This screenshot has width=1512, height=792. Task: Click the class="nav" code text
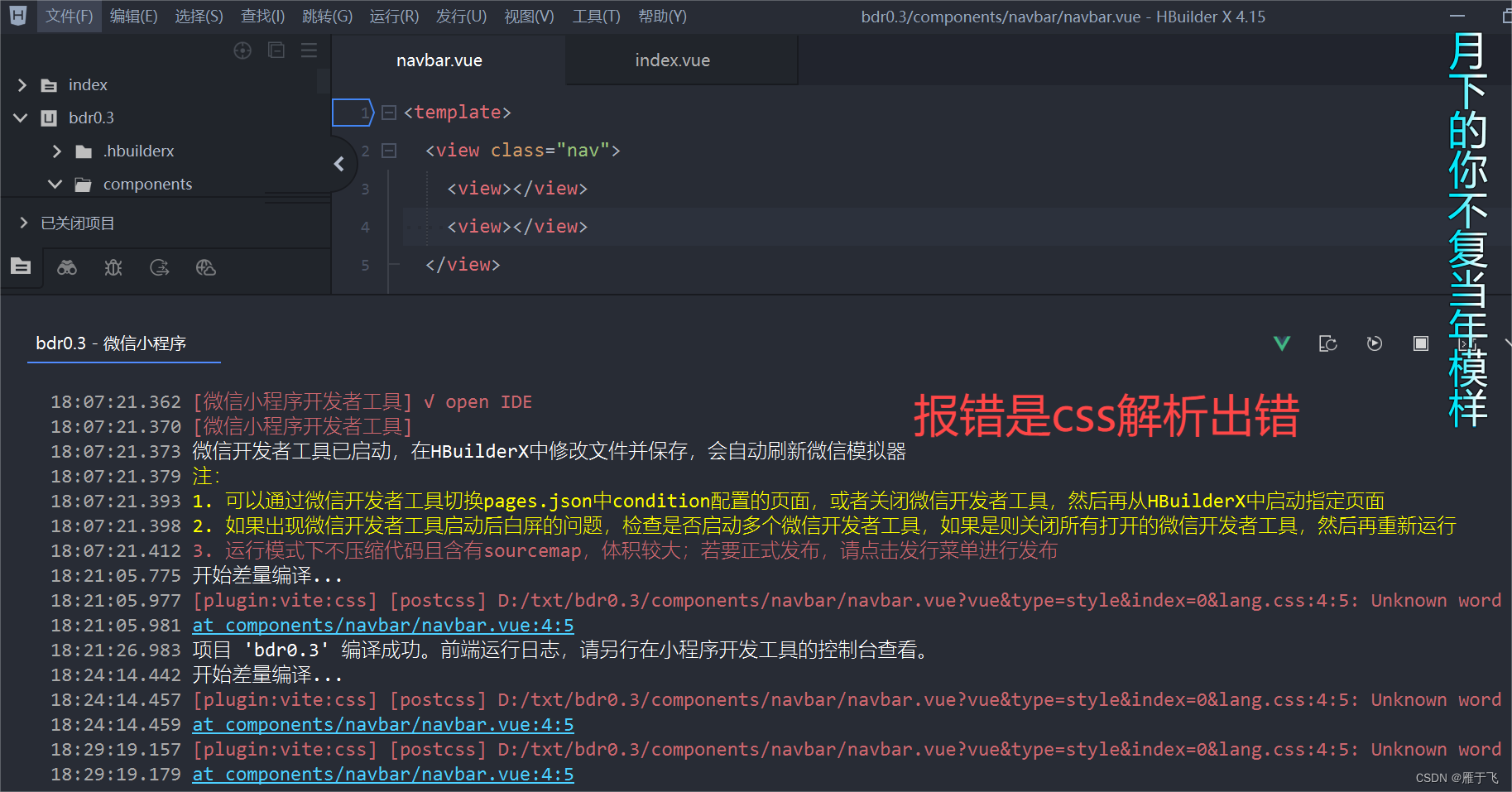(x=550, y=151)
